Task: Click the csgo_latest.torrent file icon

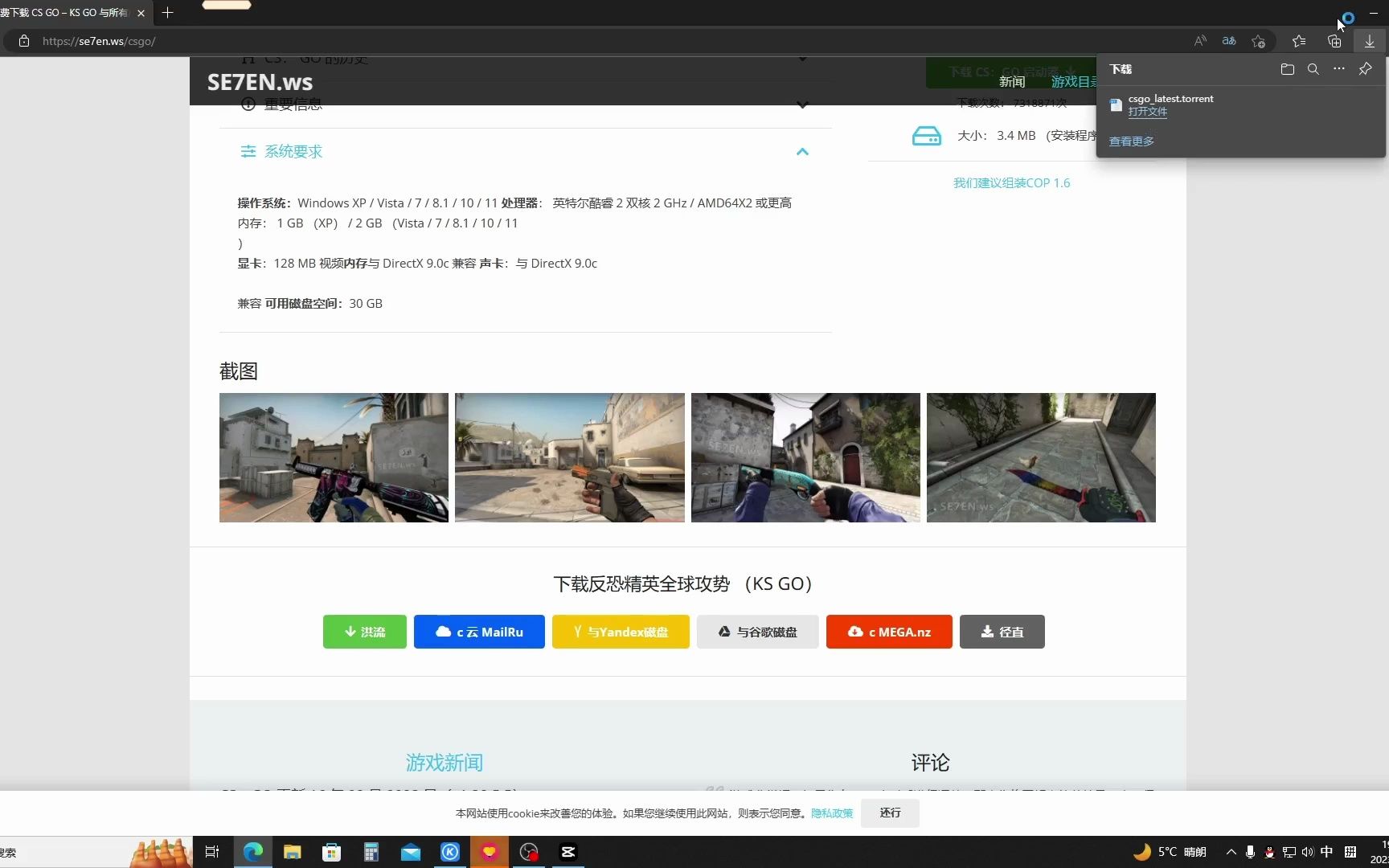Action: (x=1116, y=104)
